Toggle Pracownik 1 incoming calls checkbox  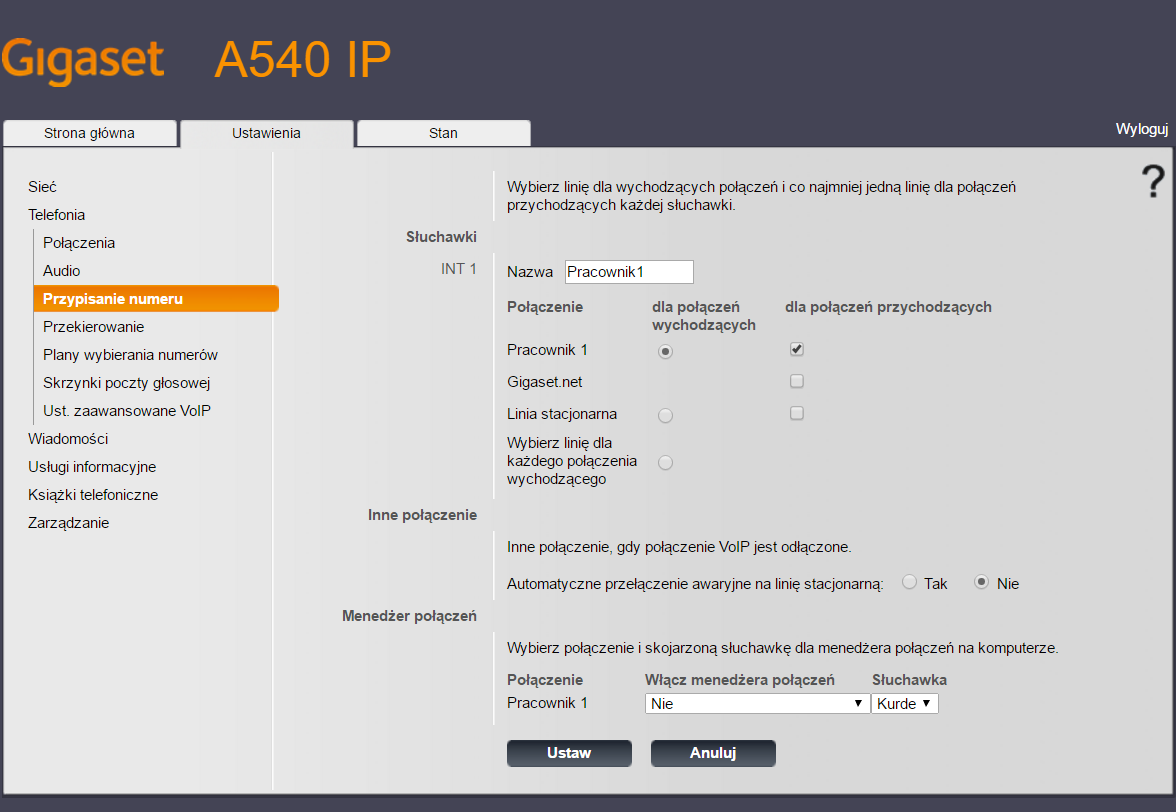click(796, 349)
